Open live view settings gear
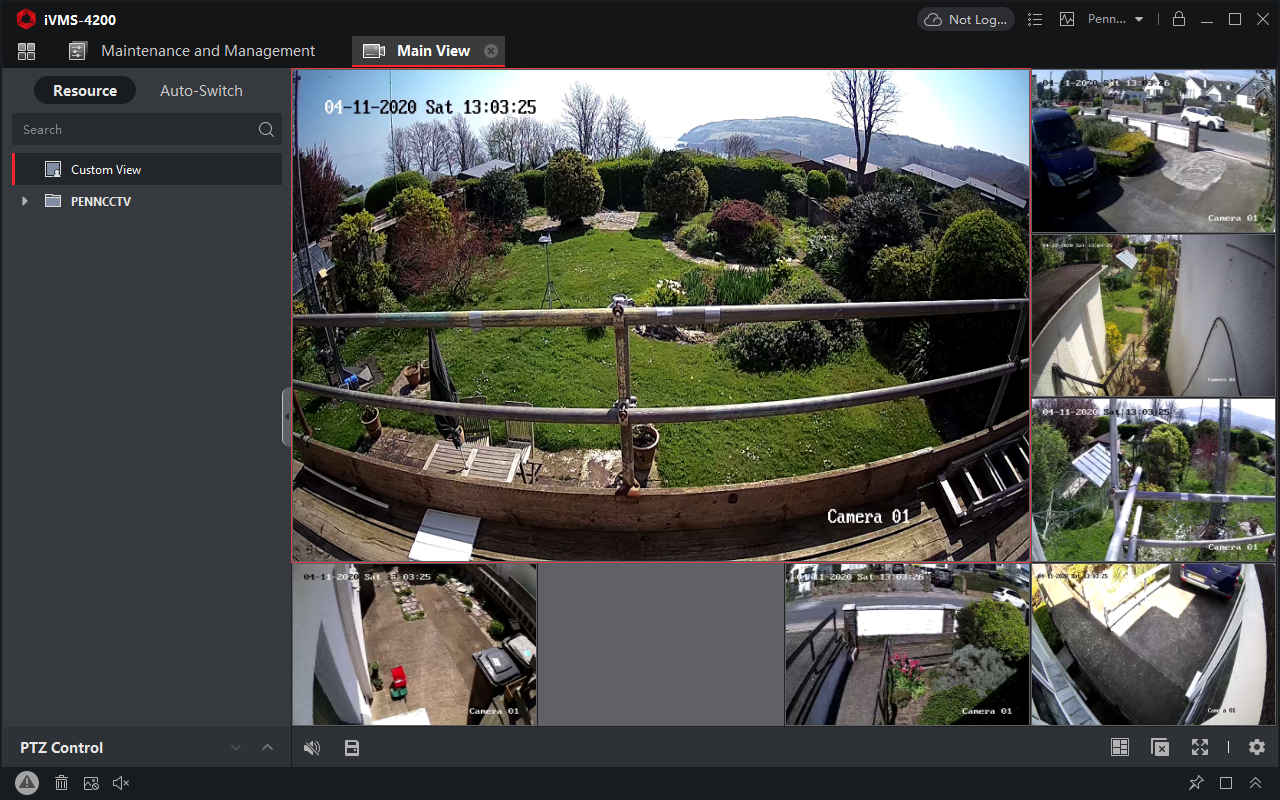The width and height of the screenshot is (1280, 800). (x=1257, y=747)
